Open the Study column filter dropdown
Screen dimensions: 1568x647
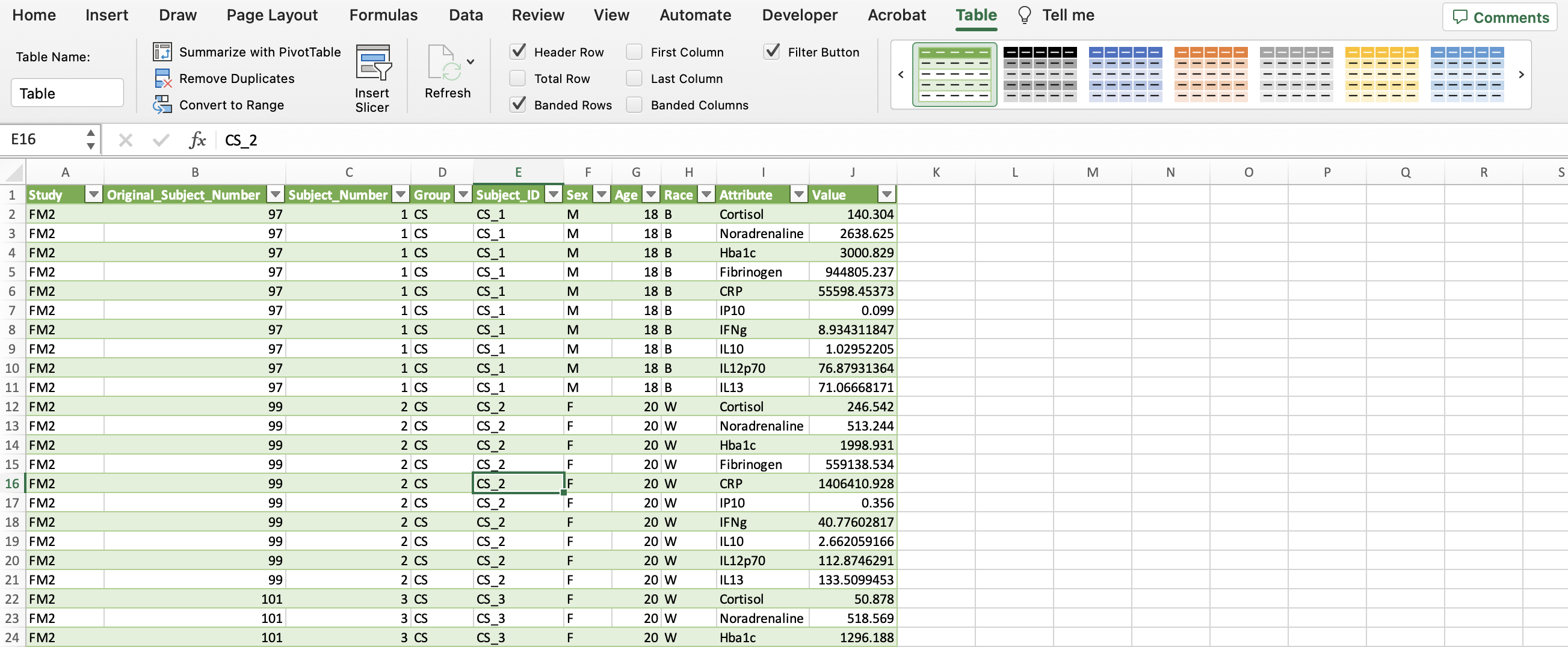[x=94, y=195]
